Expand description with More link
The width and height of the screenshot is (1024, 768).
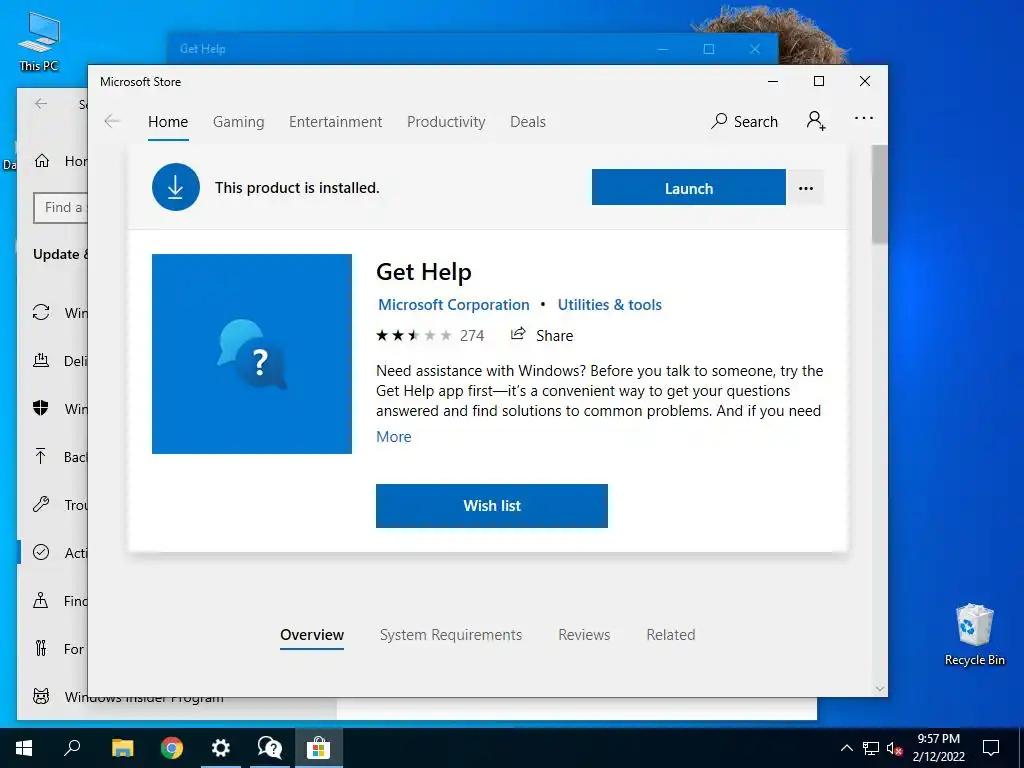click(394, 437)
